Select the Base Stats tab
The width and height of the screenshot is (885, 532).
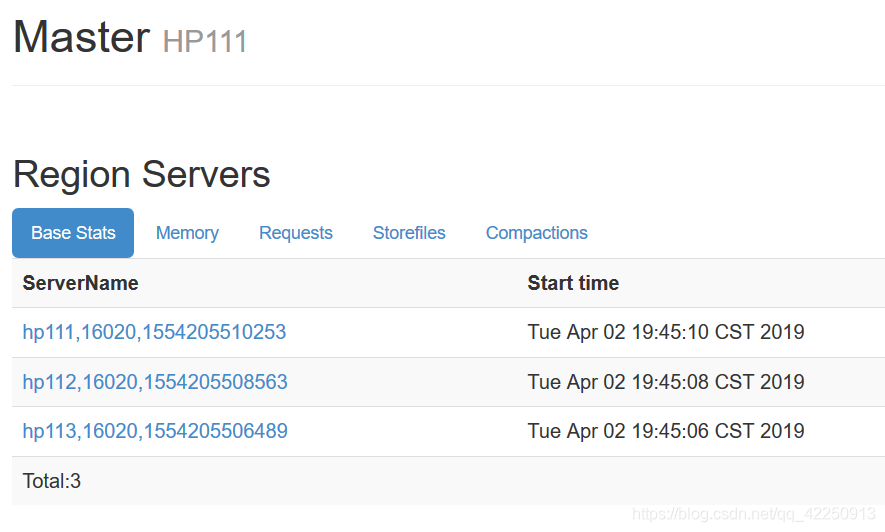[x=73, y=233]
